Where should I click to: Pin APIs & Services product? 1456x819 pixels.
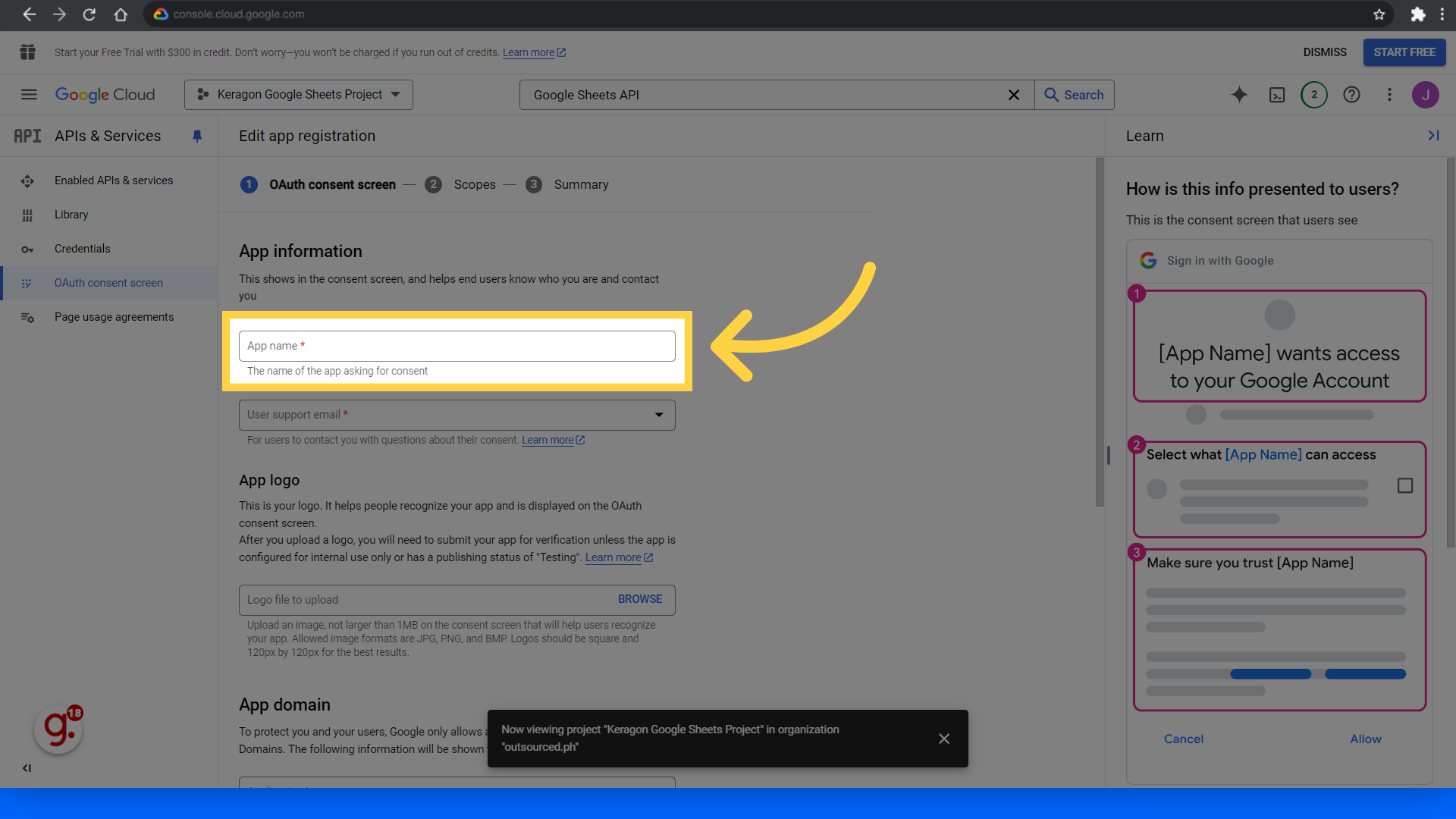pos(197,136)
